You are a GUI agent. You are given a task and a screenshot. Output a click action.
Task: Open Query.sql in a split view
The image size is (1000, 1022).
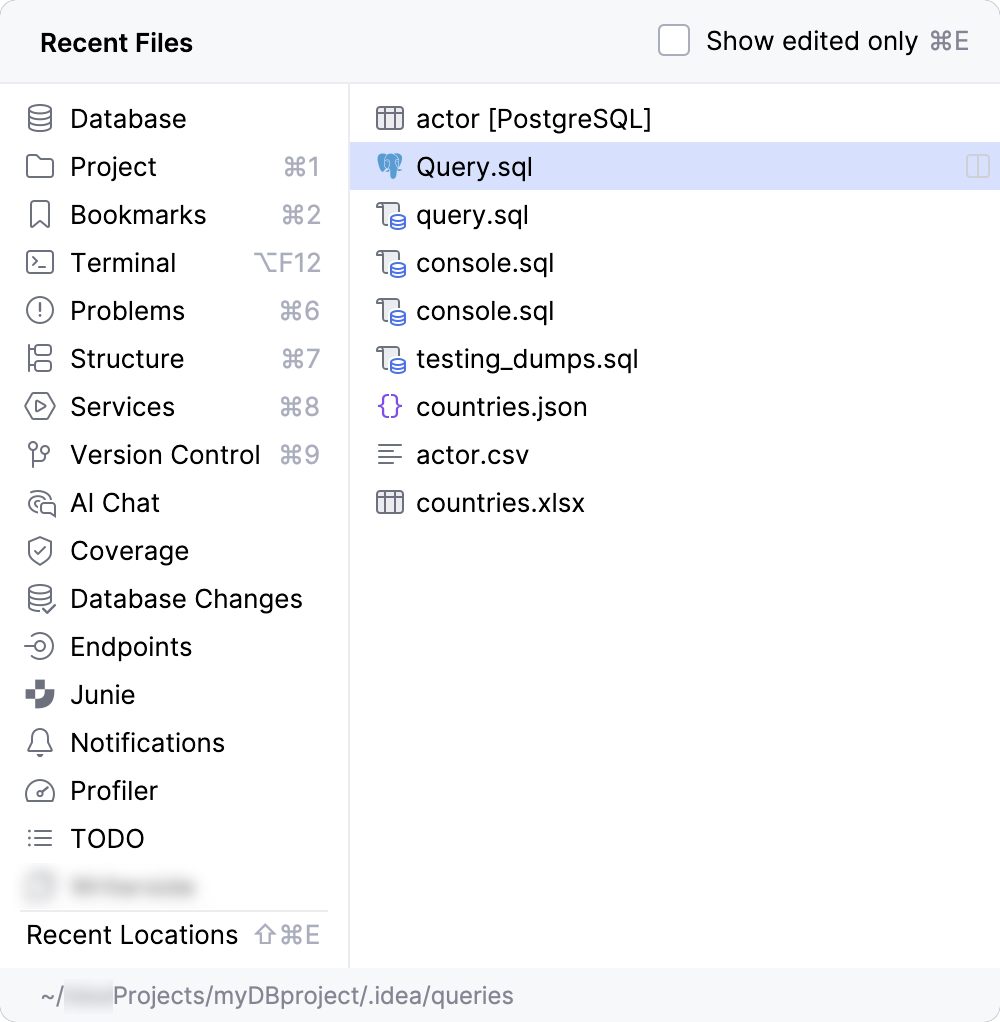977,167
